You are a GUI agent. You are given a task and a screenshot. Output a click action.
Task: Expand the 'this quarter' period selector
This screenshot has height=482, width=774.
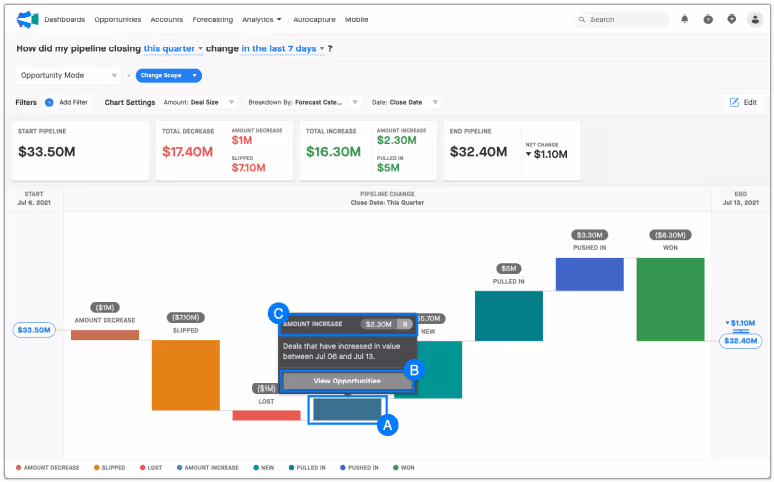[173, 48]
